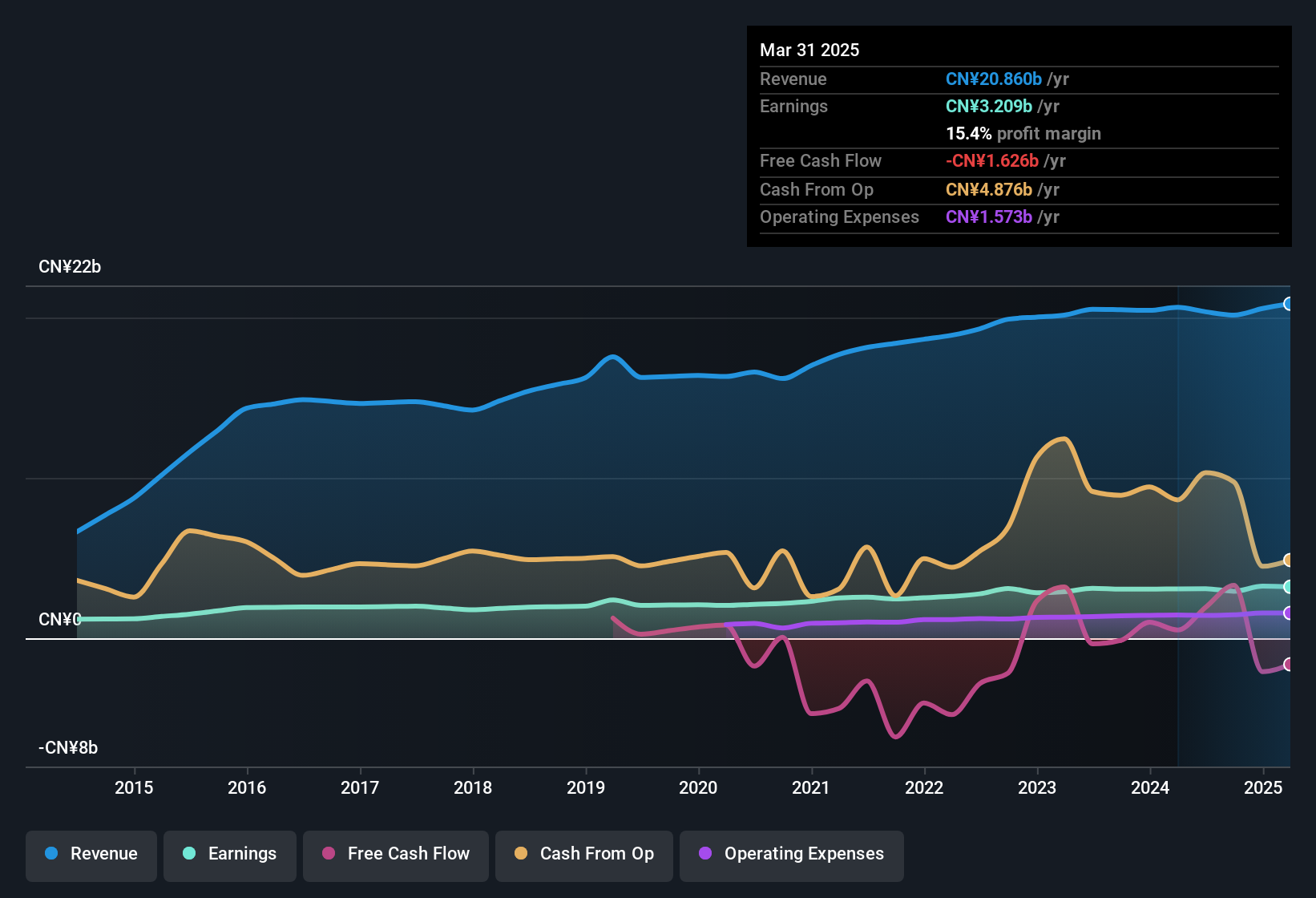Click the 2020 label on the x-axis
This screenshot has height=898, width=1316.
click(x=698, y=788)
